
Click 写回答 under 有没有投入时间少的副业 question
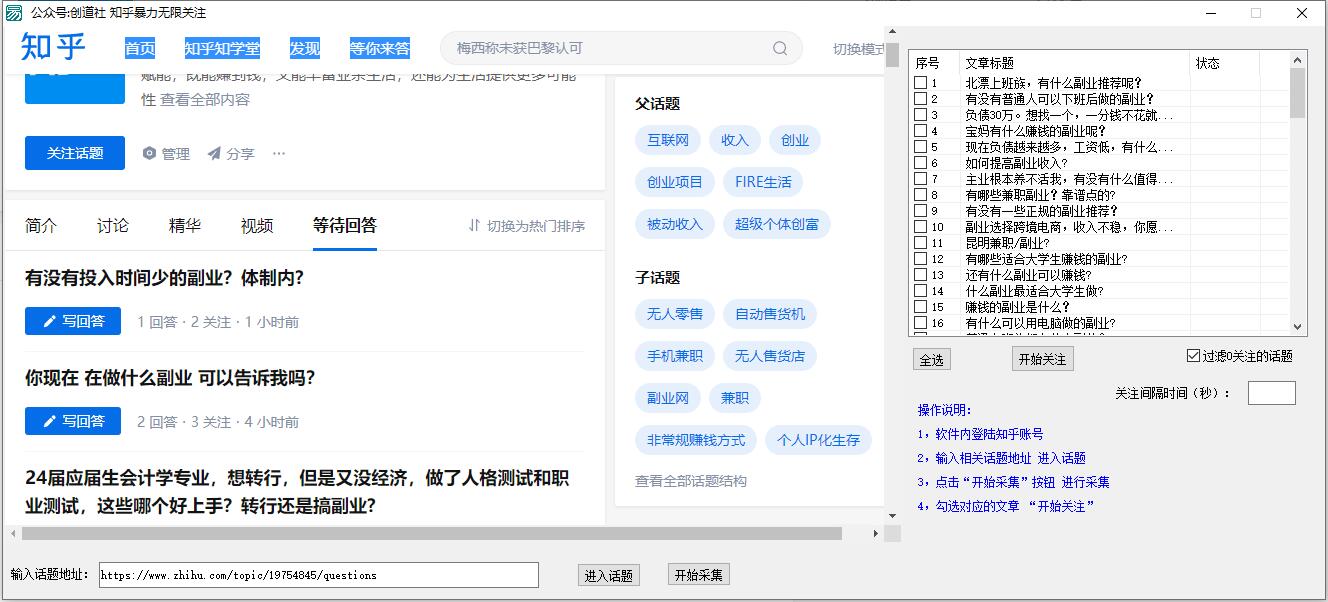pos(73,321)
